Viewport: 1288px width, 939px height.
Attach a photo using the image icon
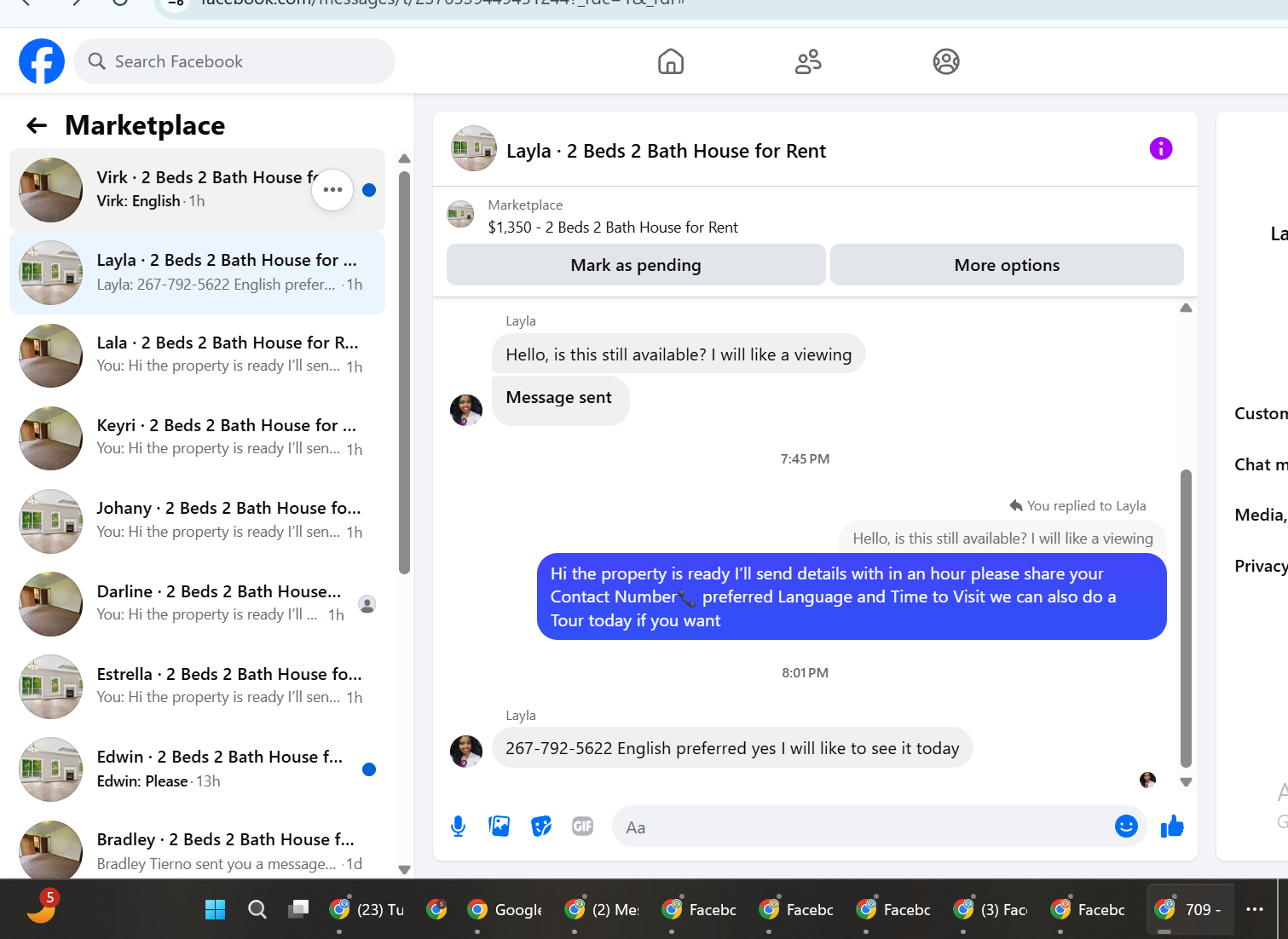[500, 826]
